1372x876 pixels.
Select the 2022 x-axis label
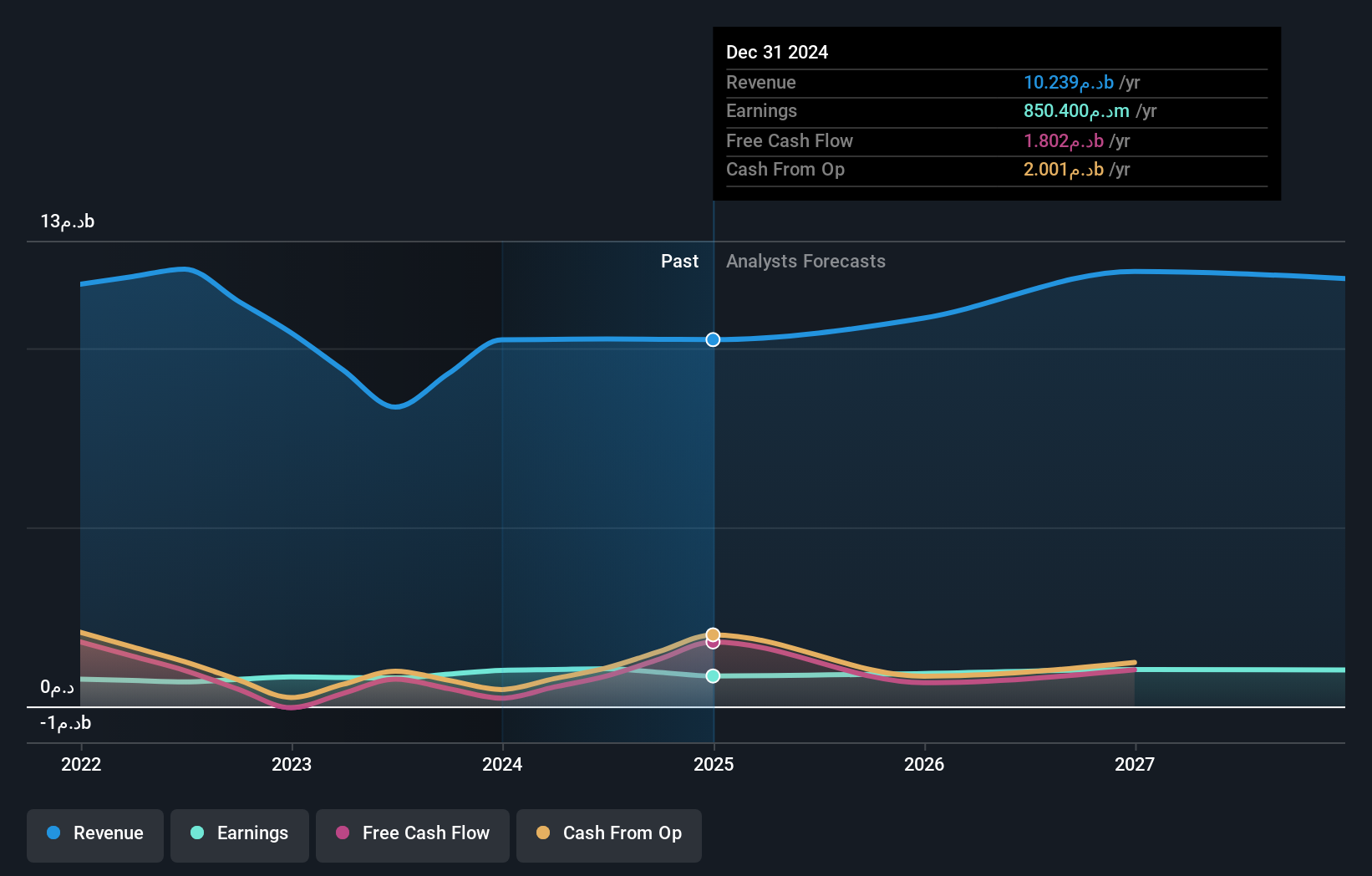click(81, 764)
